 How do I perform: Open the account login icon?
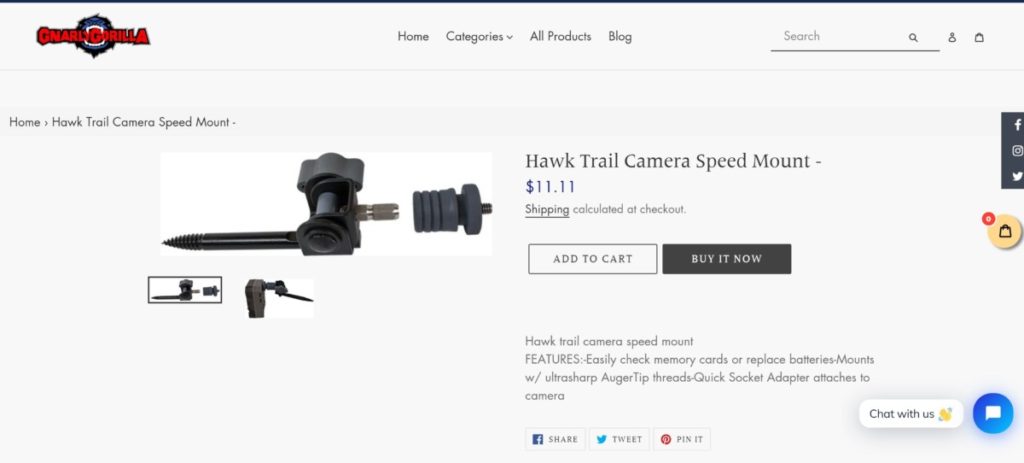click(x=952, y=37)
